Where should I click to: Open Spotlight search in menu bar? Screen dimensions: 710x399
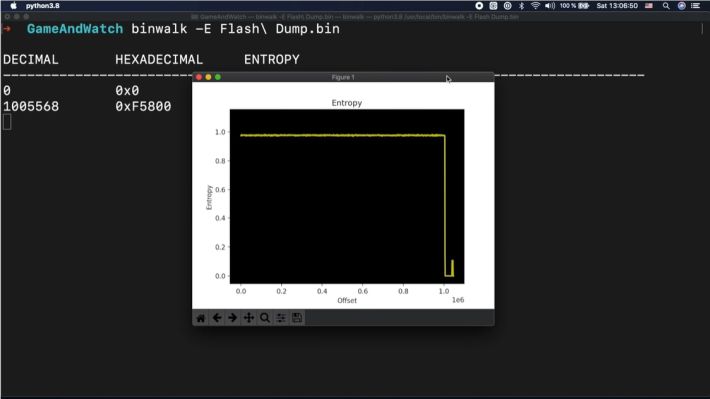point(666,6)
